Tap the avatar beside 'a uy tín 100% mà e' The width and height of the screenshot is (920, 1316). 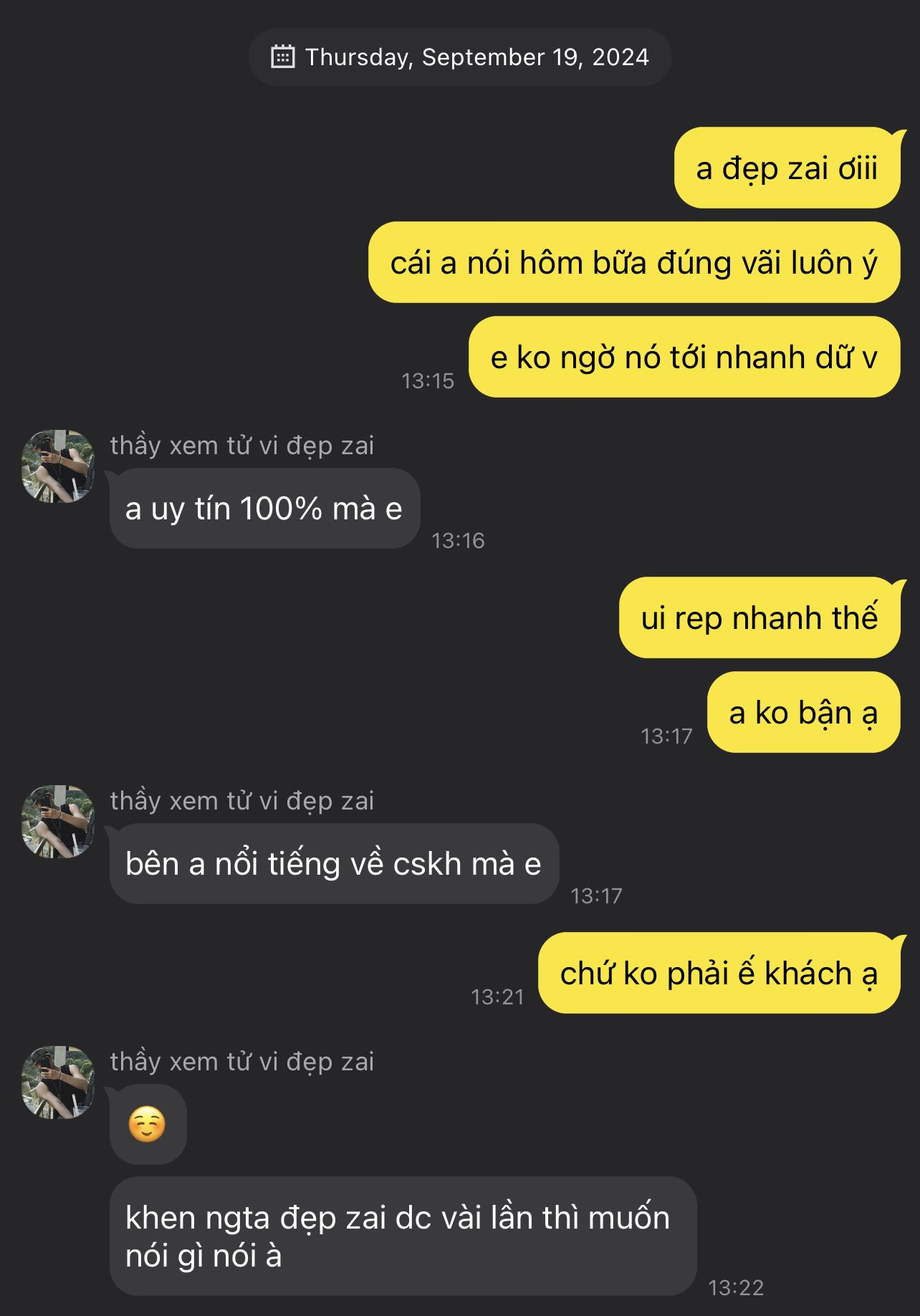58,466
